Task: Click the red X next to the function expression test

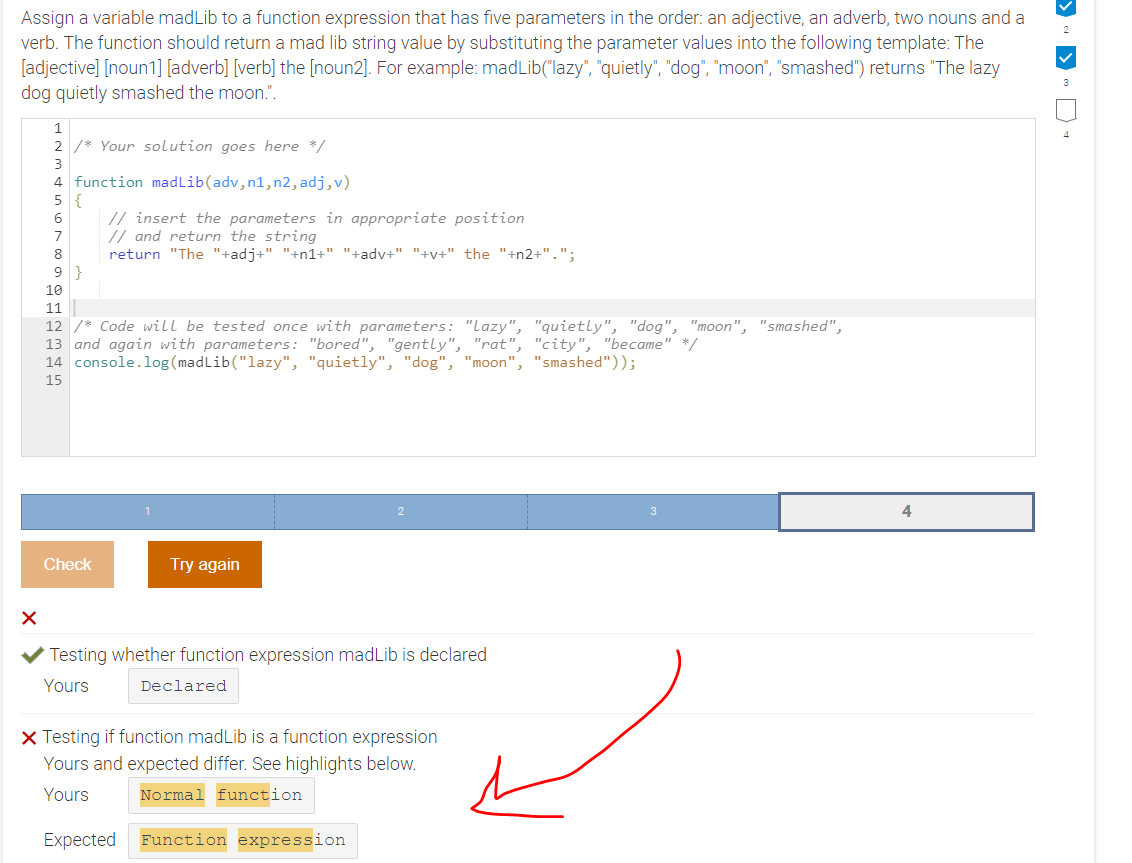Action: tap(31, 737)
